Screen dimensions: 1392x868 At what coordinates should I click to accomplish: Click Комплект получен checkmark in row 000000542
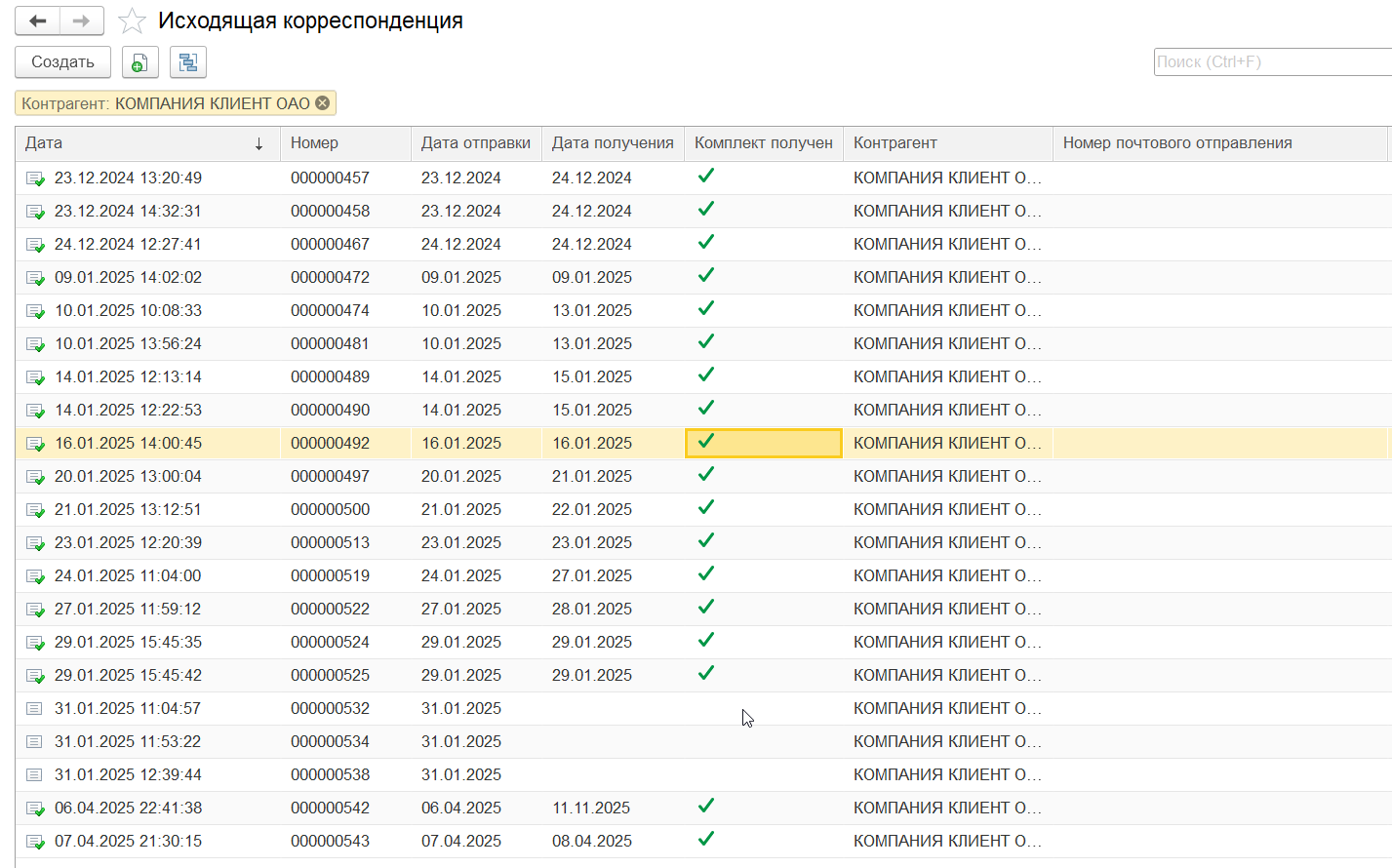coord(706,806)
